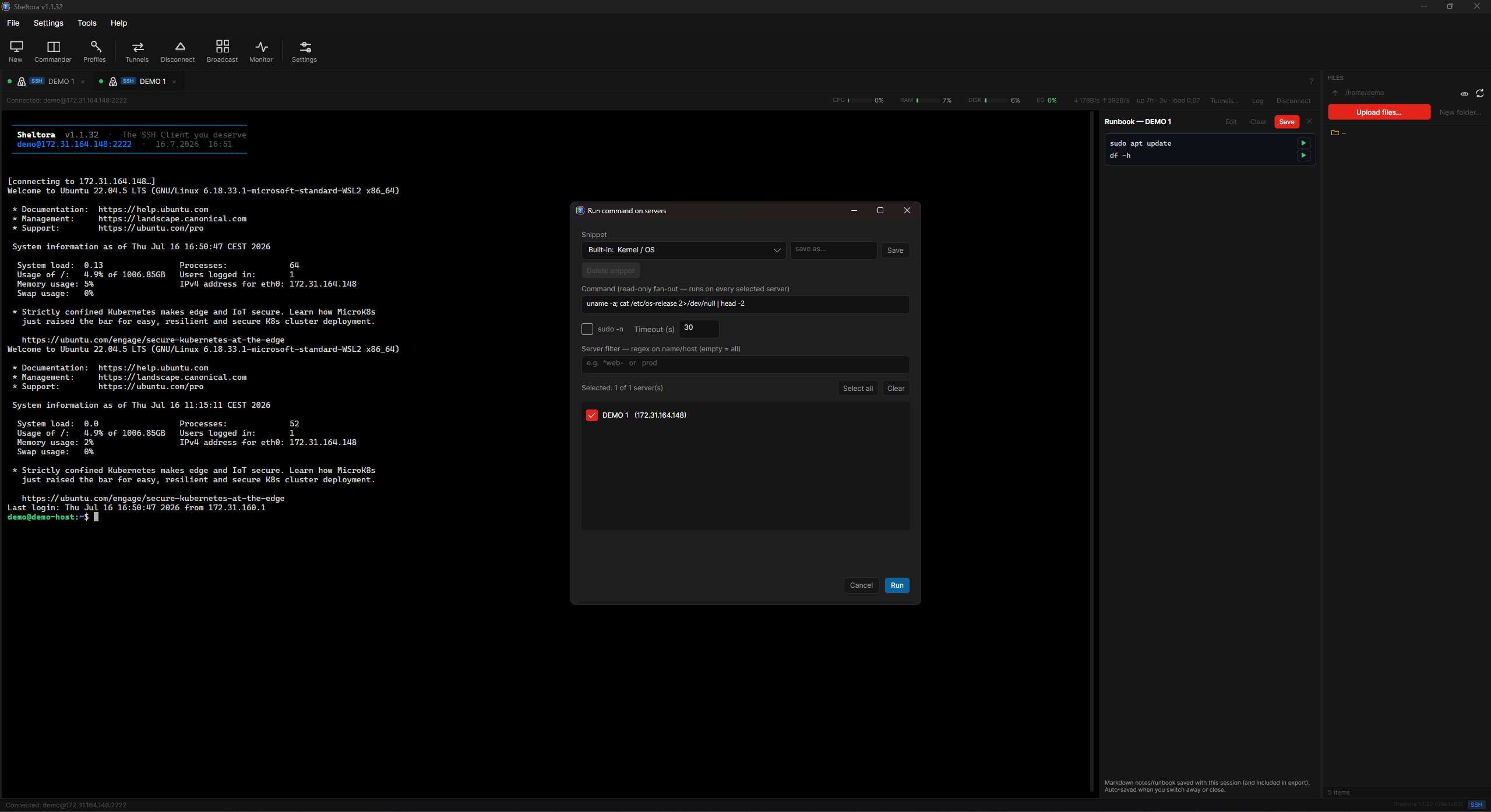
Task: Click the red Upload files button
Action: tap(1379, 112)
